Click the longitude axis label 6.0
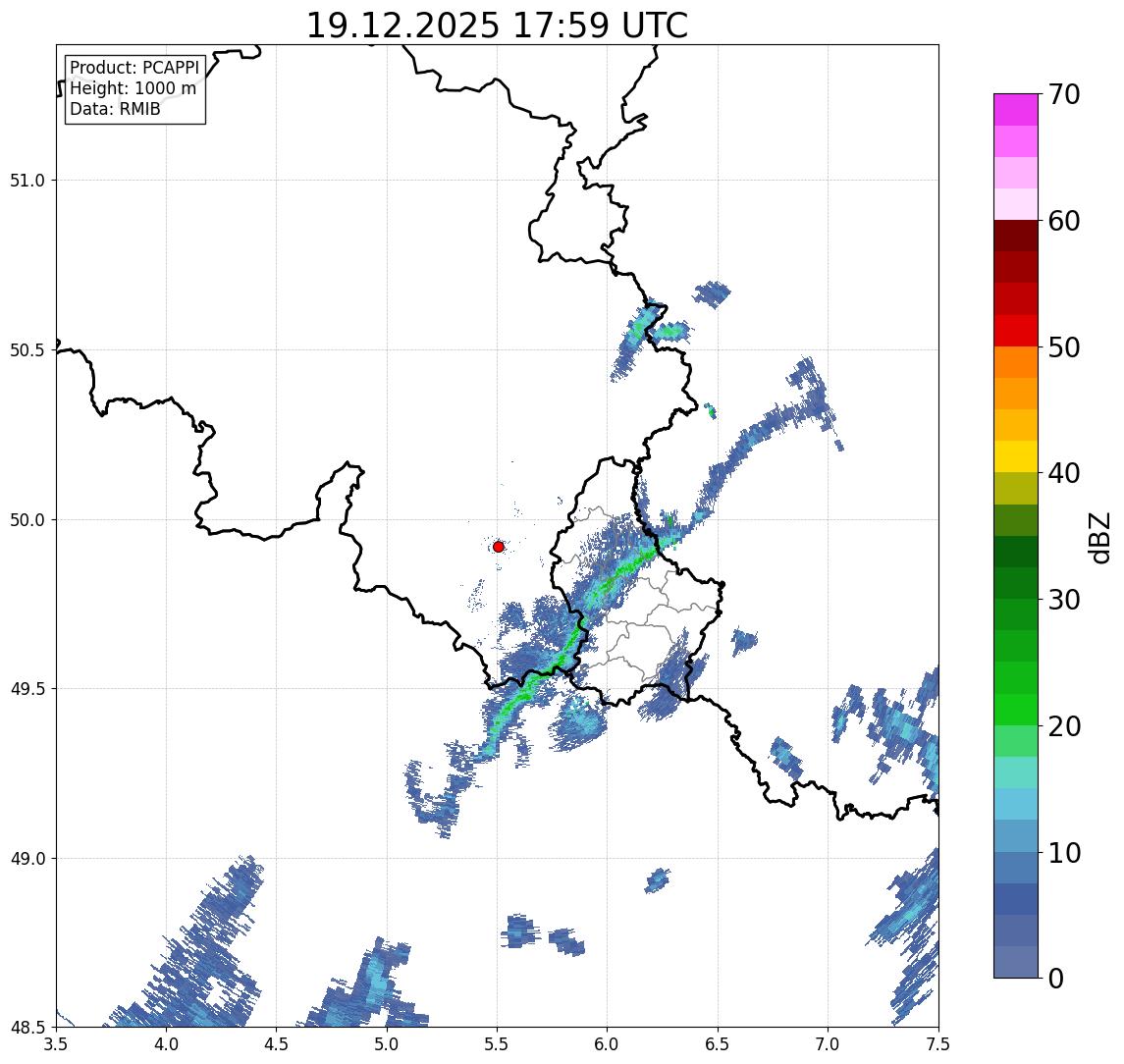Screen dimensions: 1124x1064 pos(608,1044)
